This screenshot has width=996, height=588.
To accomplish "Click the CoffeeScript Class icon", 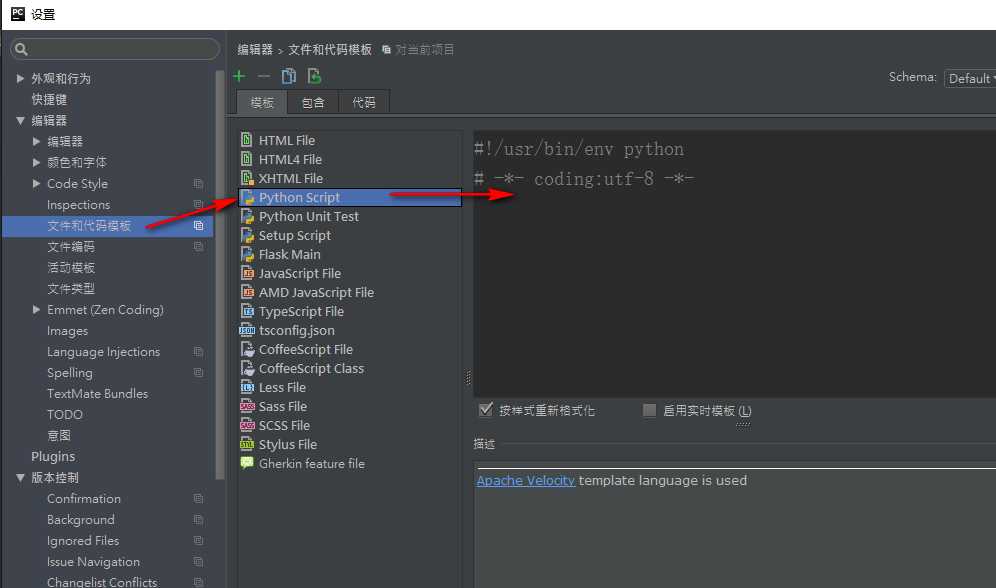I will click(x=247, y=368).
